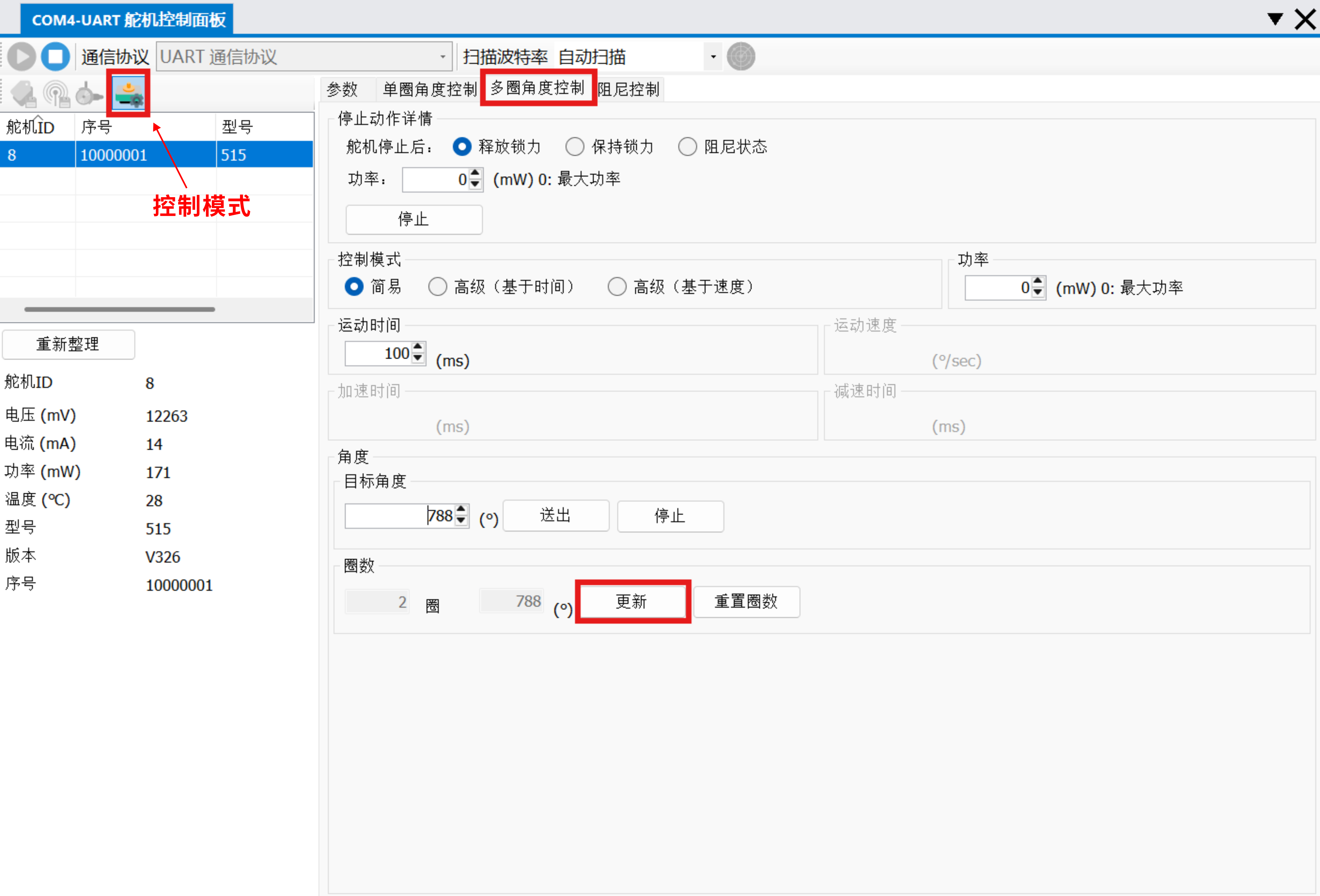Open the 阻尼控制 tab
Viewport: 1320px width, 896px height.
click(x=629, y=89)
